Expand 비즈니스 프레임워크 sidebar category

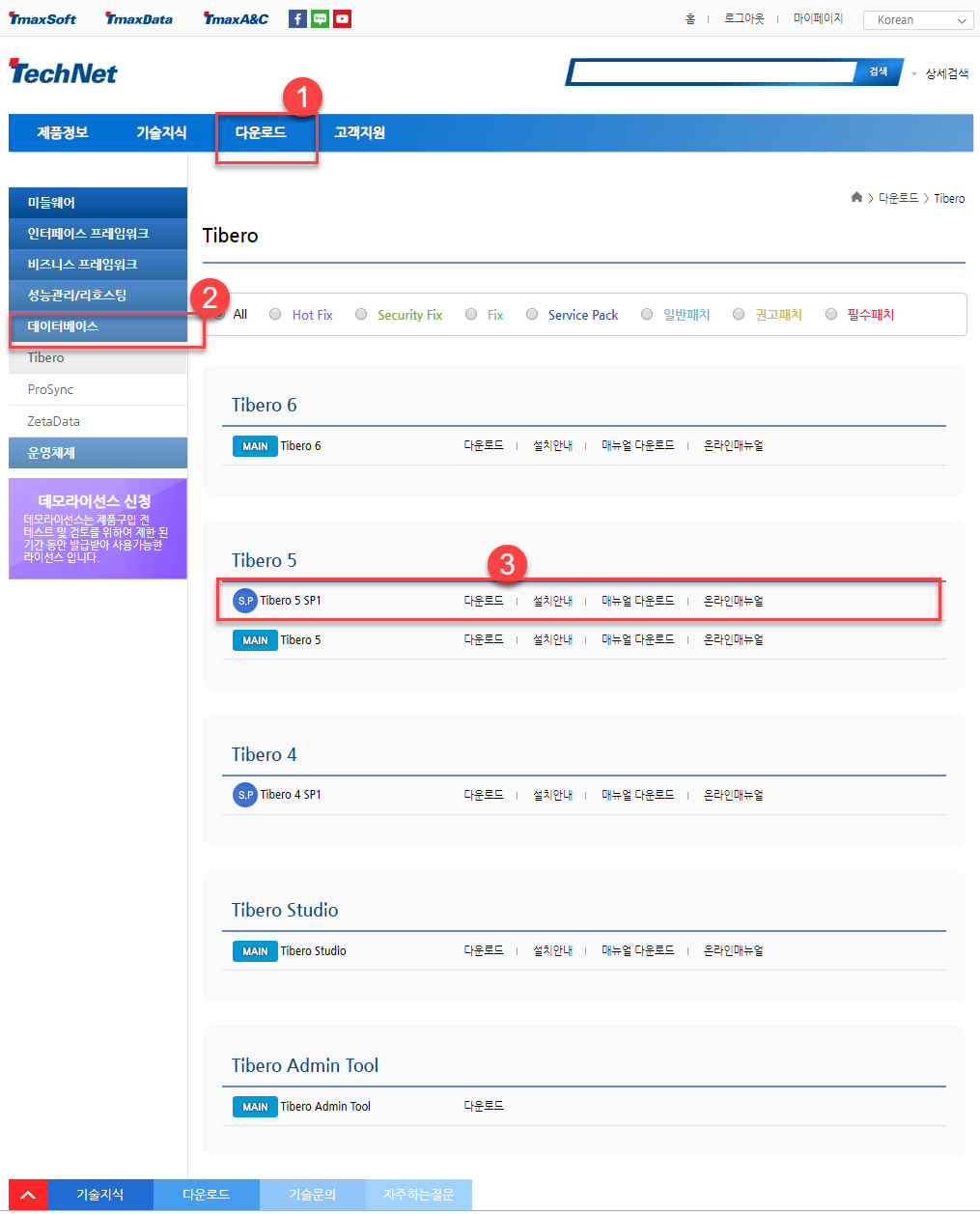(98, 265)
